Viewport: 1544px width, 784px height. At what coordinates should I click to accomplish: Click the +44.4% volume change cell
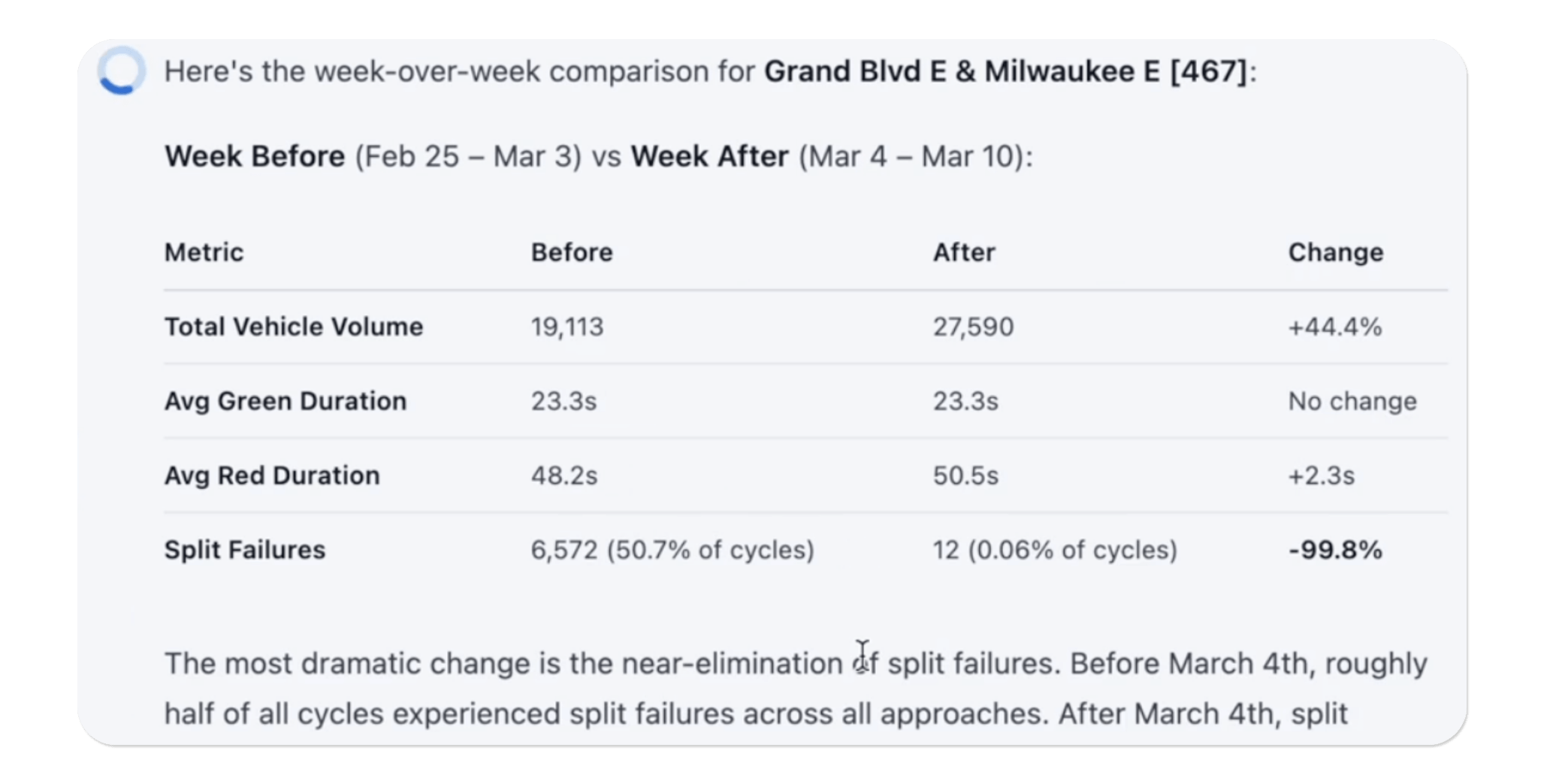[1334, 327]
